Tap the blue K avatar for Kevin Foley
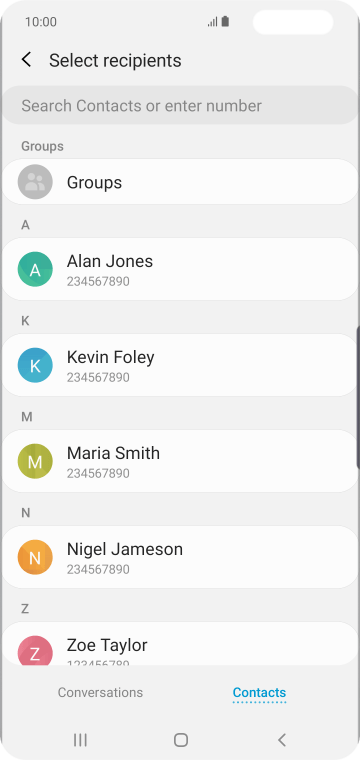 coord(35,365)
